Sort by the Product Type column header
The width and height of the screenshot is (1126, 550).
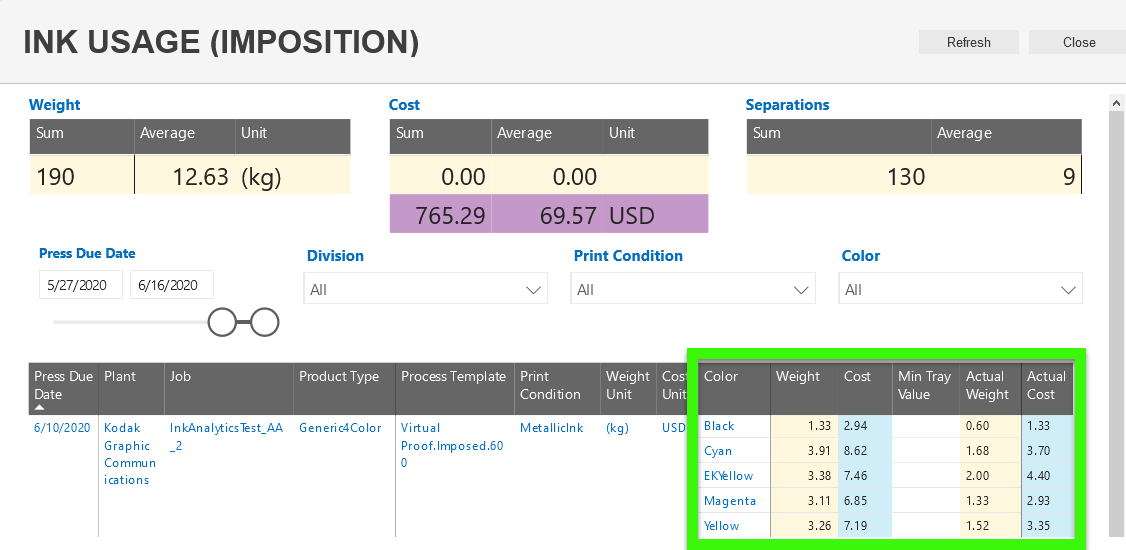pos(339,377)
